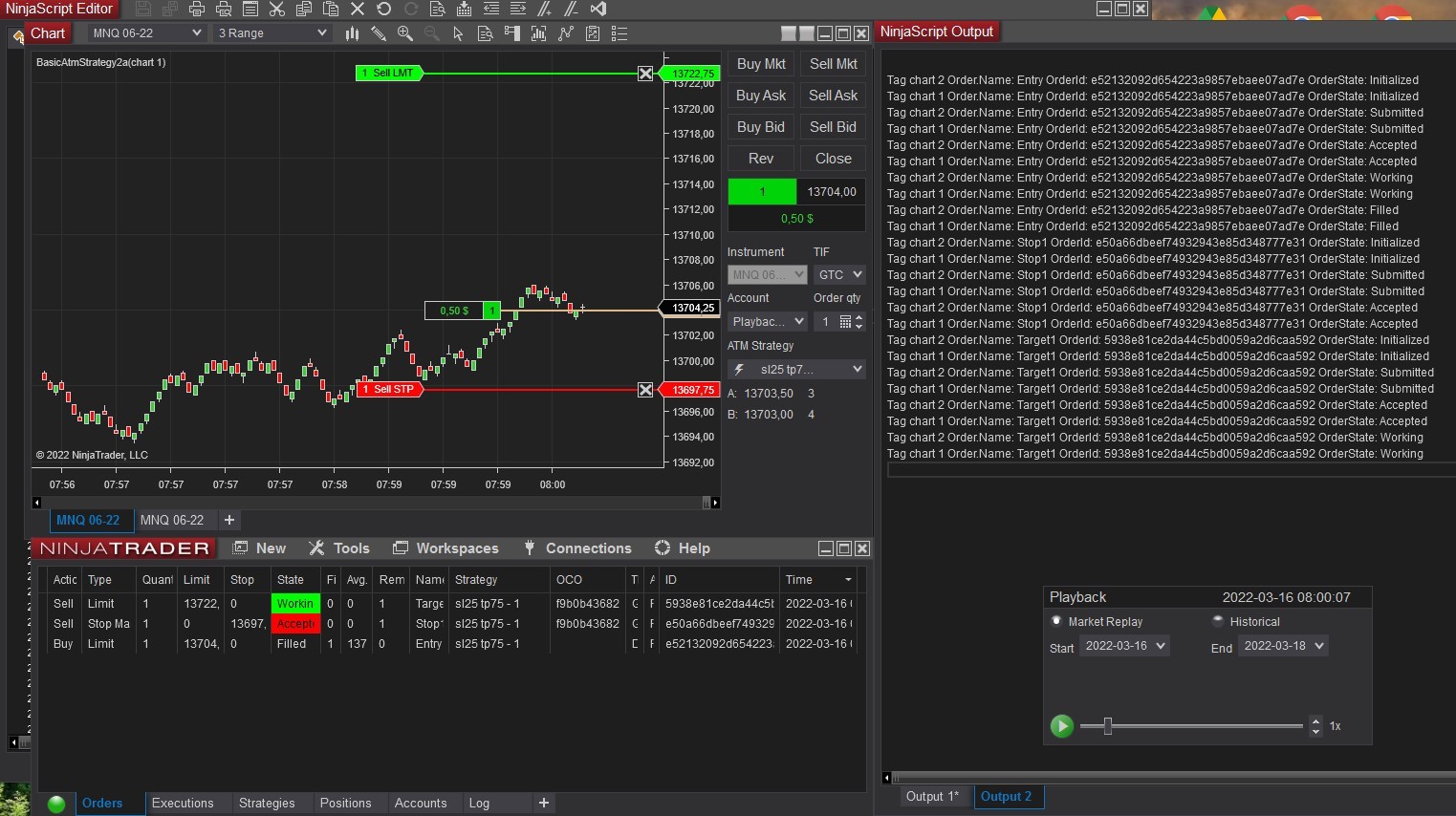Viewport: 1456px width, 816px height.
Task: Click the playback position slider handle
Action: pos(1108,726)
